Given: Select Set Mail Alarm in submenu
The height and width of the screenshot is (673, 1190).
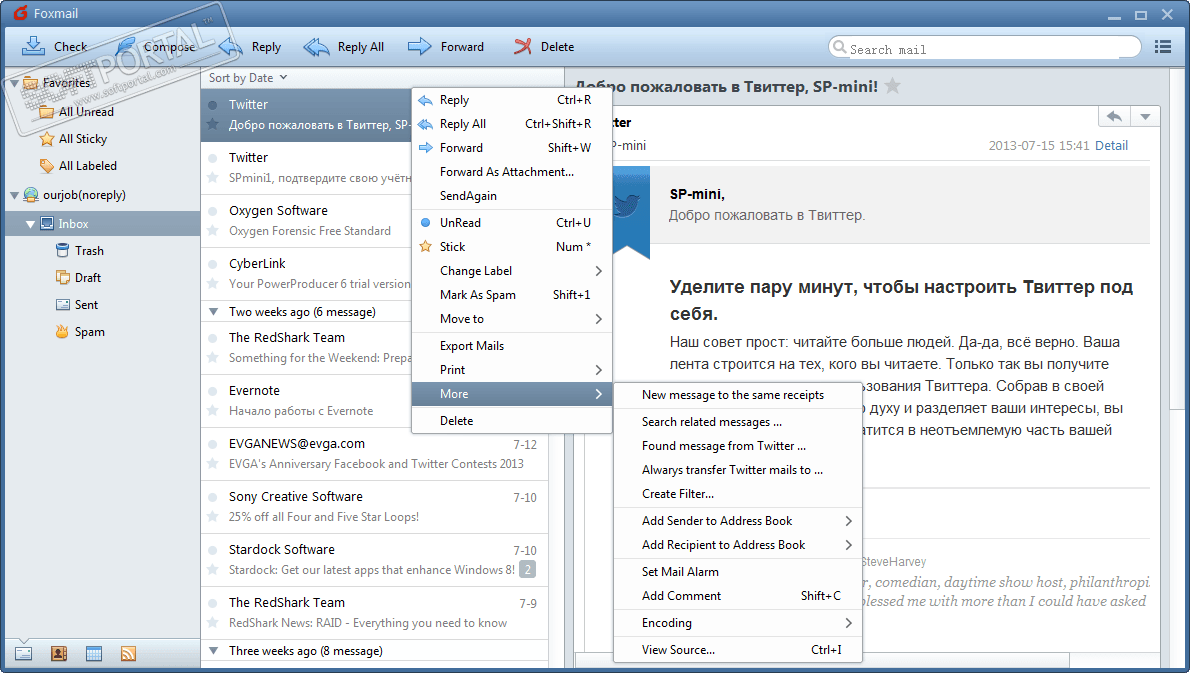Looking at the screenshot, I should (738, 572).
